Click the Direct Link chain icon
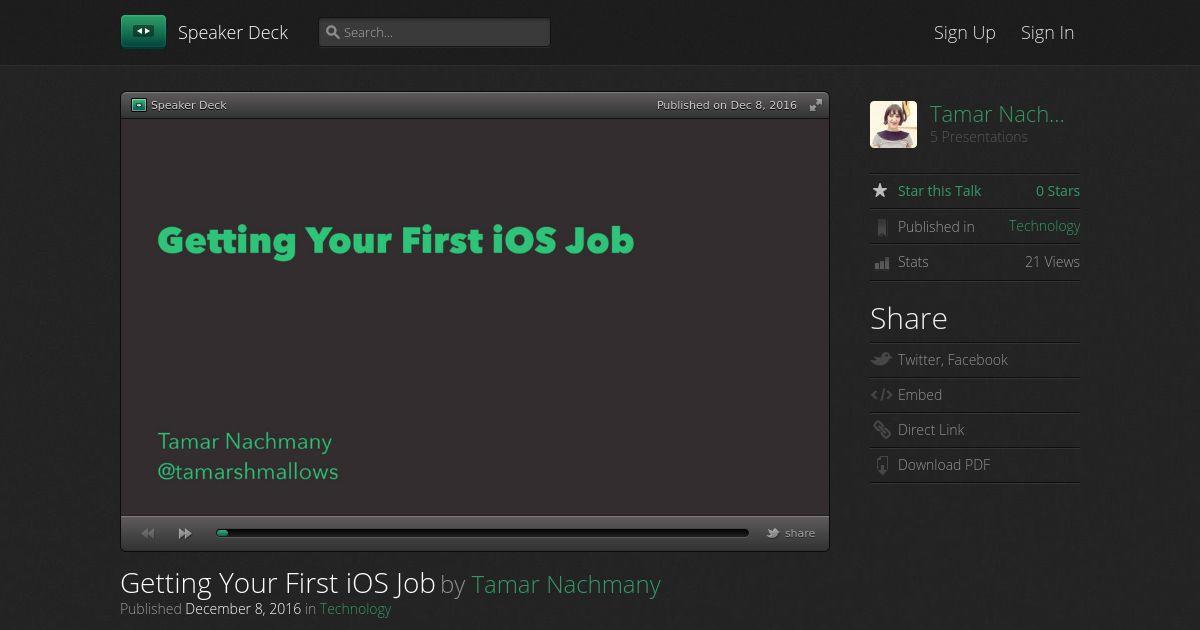The width and height of the screenshot is (1200, 630). click(x=881, y=430)
